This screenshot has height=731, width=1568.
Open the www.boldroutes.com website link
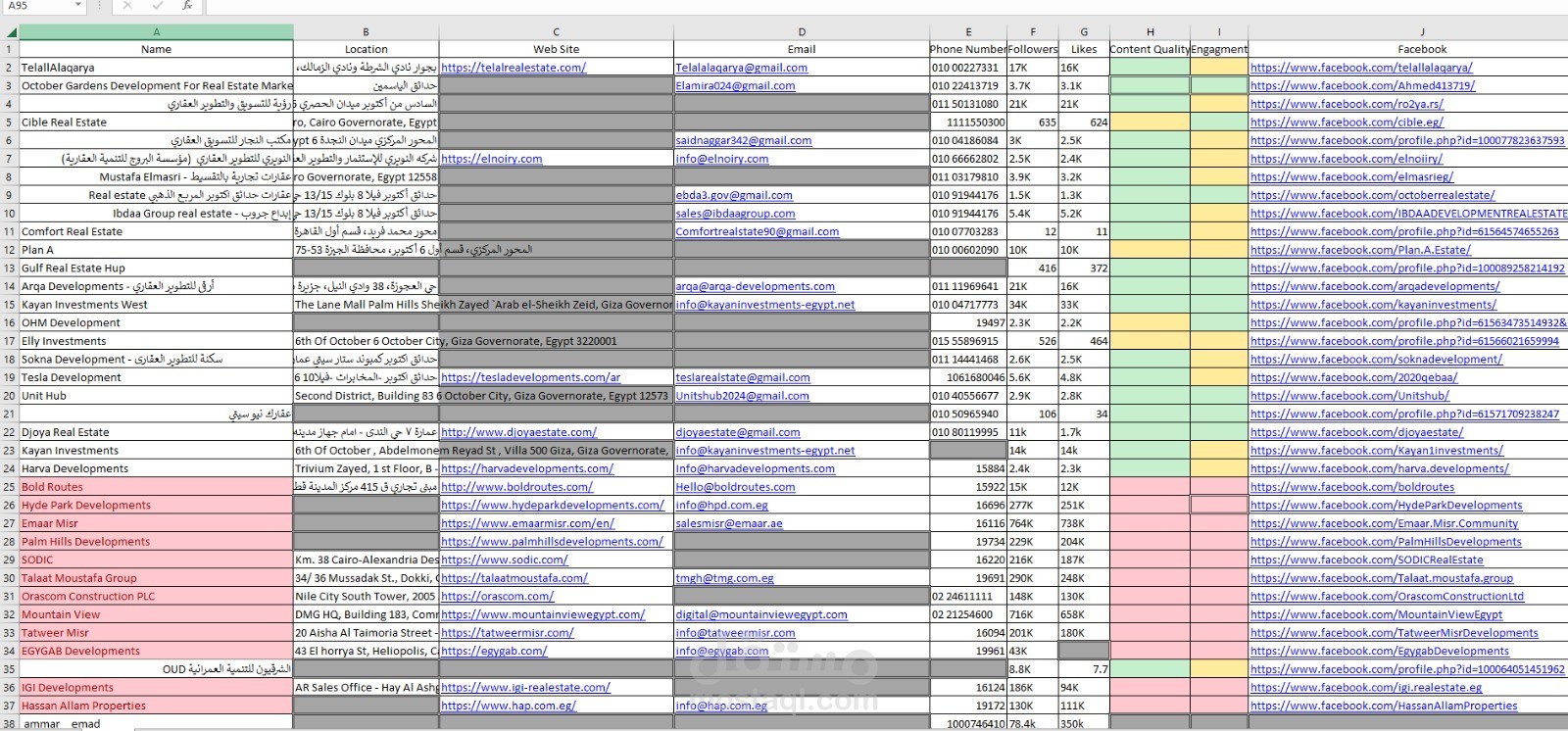(x=516, y=487)
